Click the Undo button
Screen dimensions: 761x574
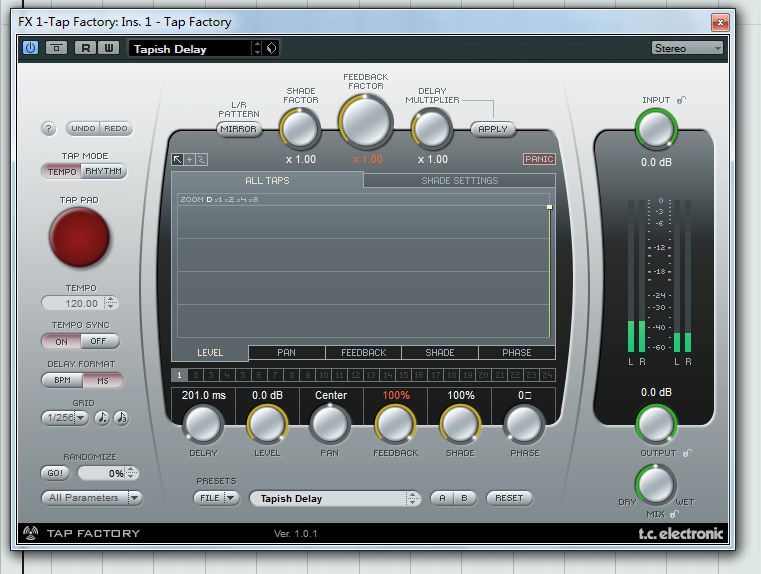point(83,129)
